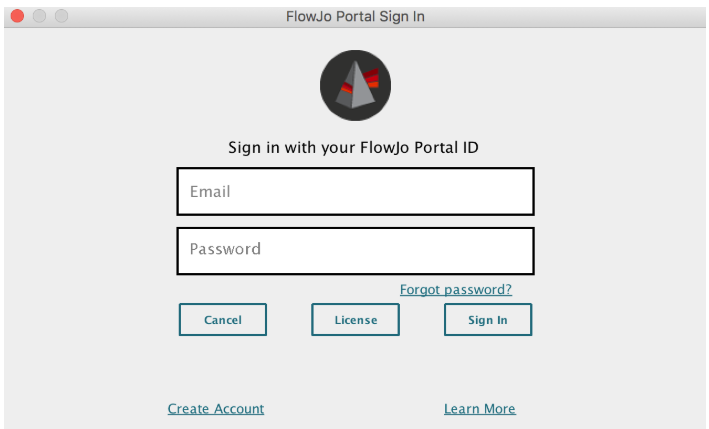Click the words 'FlowJo Portal ID' in the heading
Image resolution: width=709 pixels, height=429 pixels.
click(419, 148)
